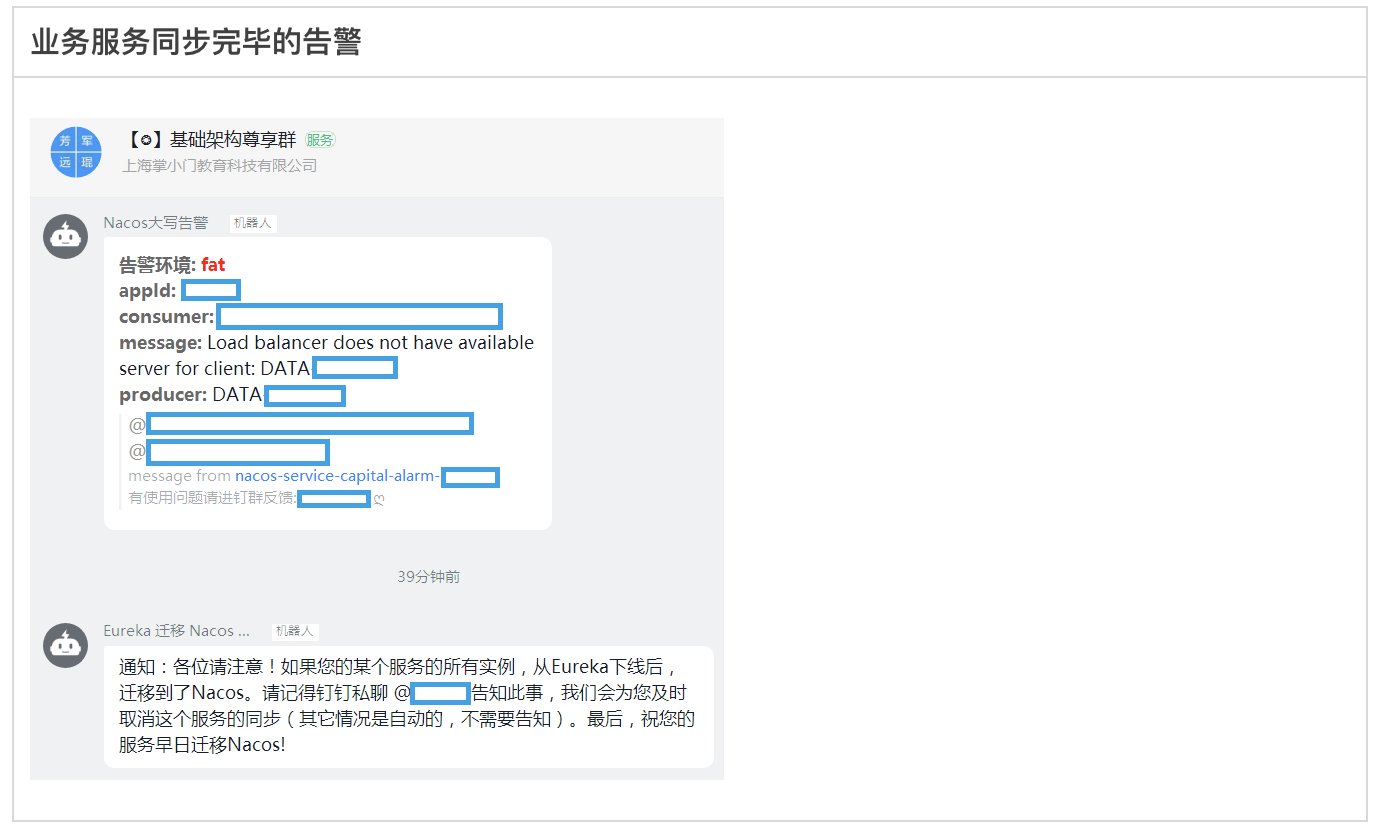Click the appId label in alert
This screenshot has height=828, width=1374.
point(148,291)
